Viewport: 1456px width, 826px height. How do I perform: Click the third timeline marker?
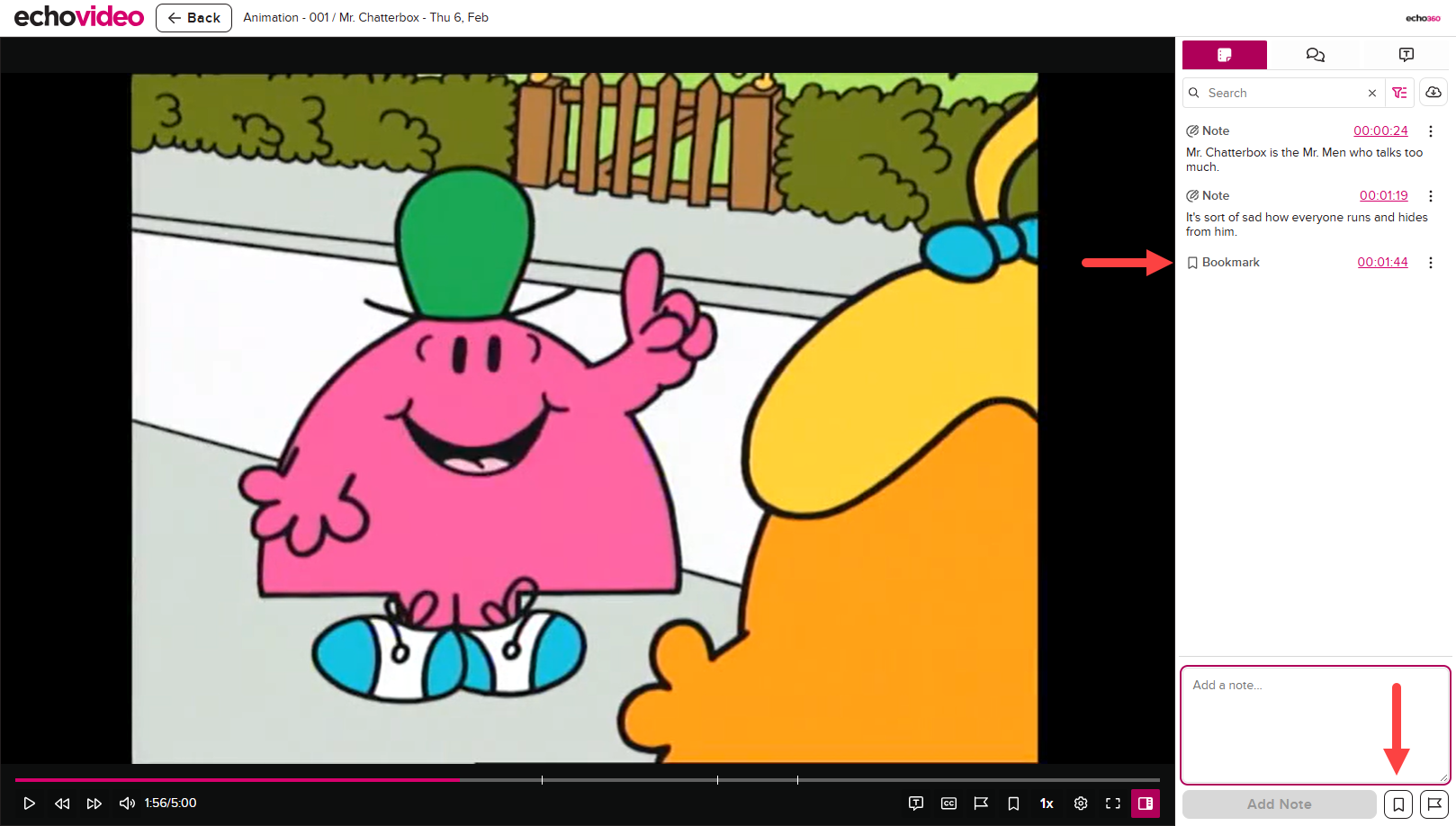pyautogui.click(x=797, y=780)
